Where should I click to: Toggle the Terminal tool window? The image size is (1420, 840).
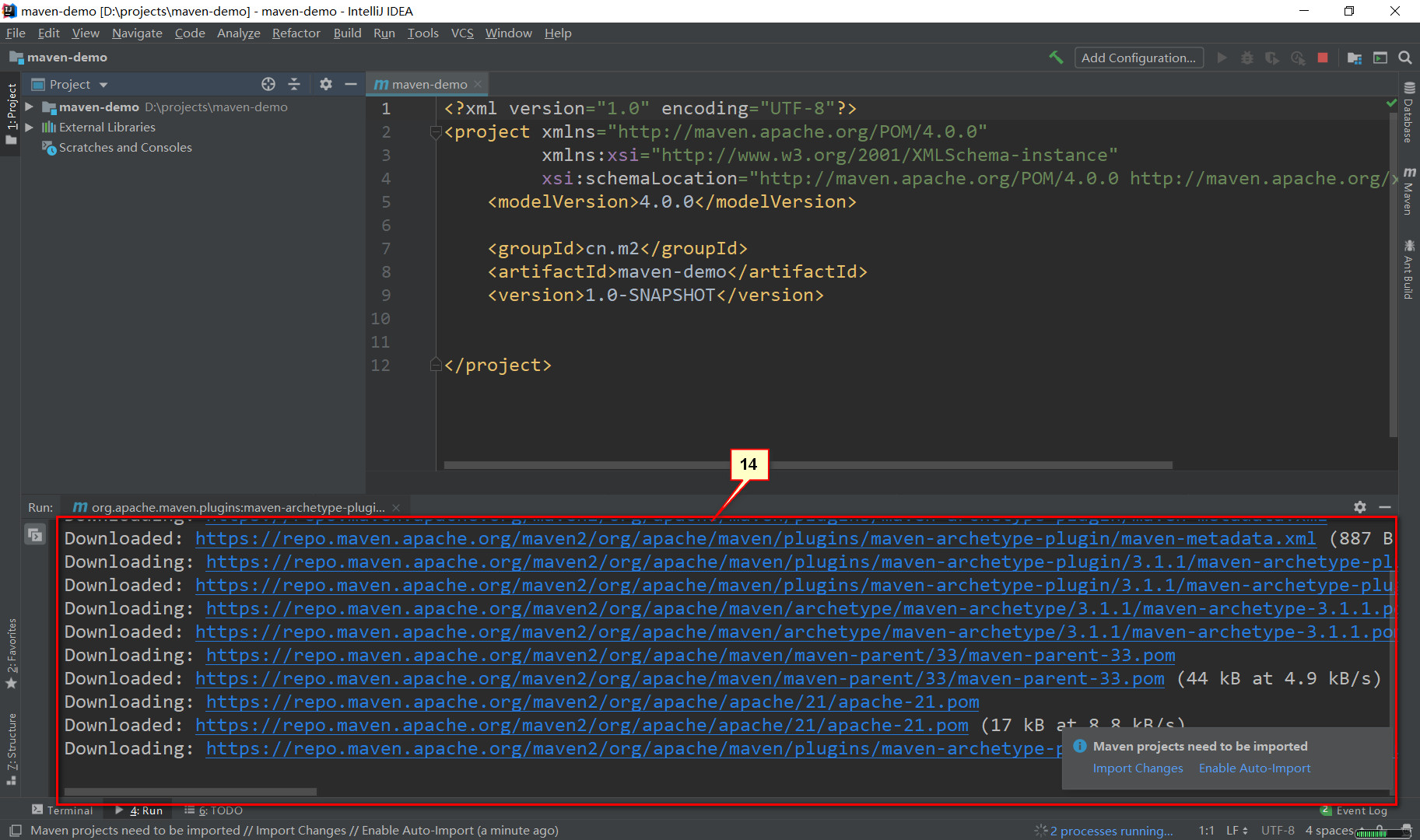62,810
